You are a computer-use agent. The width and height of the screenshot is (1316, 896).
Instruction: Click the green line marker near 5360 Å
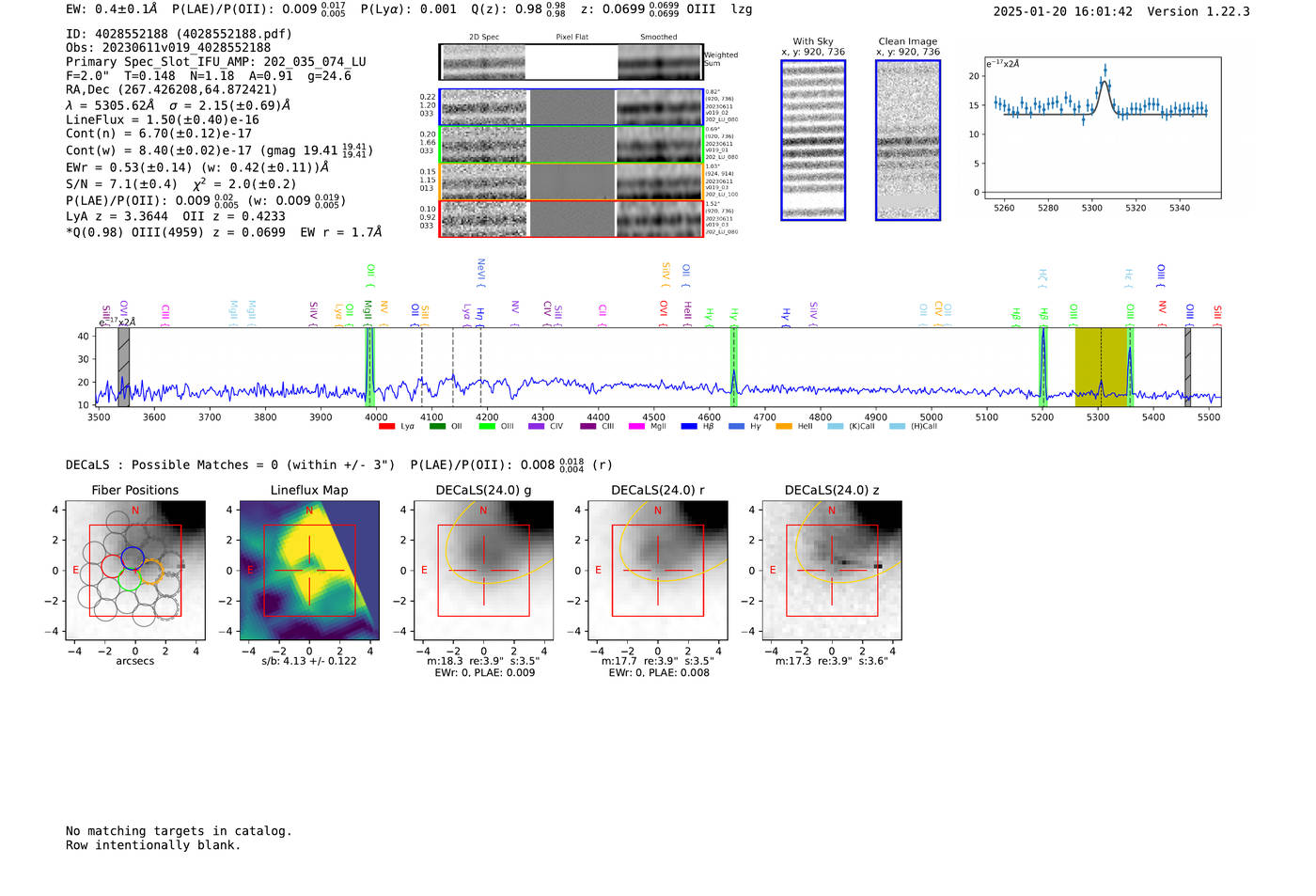[x=1130, y=367]
